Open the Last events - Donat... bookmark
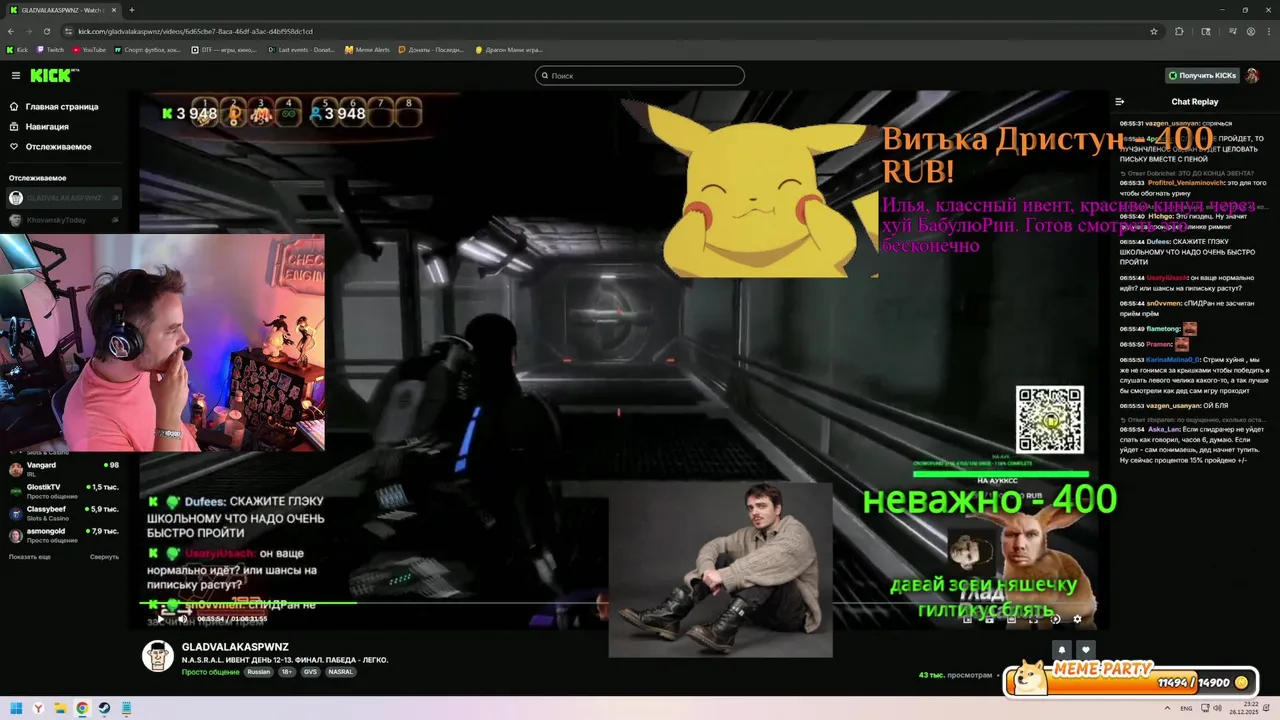 302,49
